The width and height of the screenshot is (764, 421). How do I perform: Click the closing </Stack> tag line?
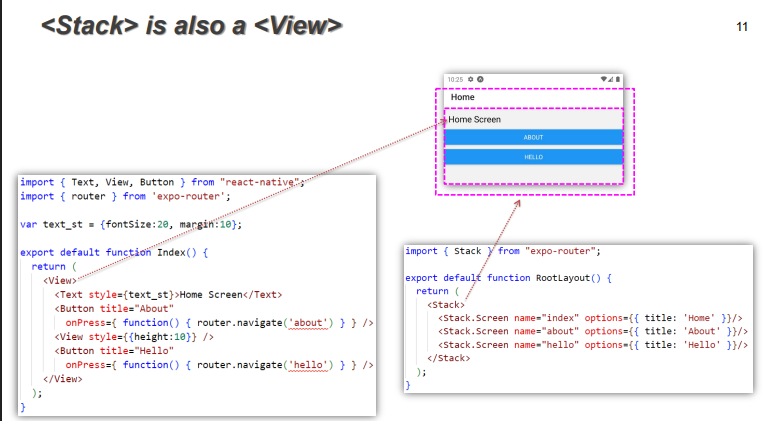click(x=449, y=358)
